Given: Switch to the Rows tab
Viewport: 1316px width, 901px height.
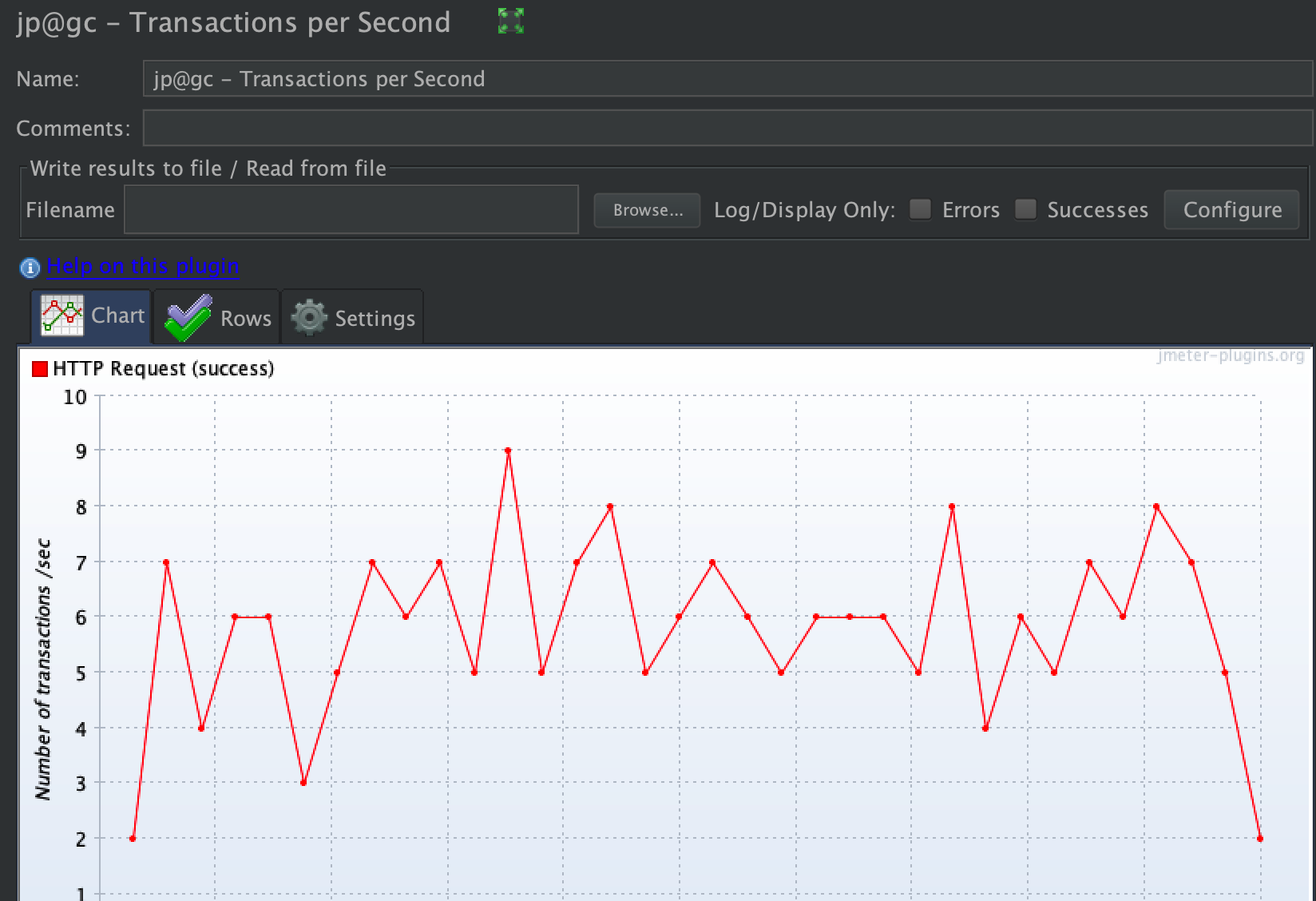Looking at the screenshot, I should [x=244, y=317].
